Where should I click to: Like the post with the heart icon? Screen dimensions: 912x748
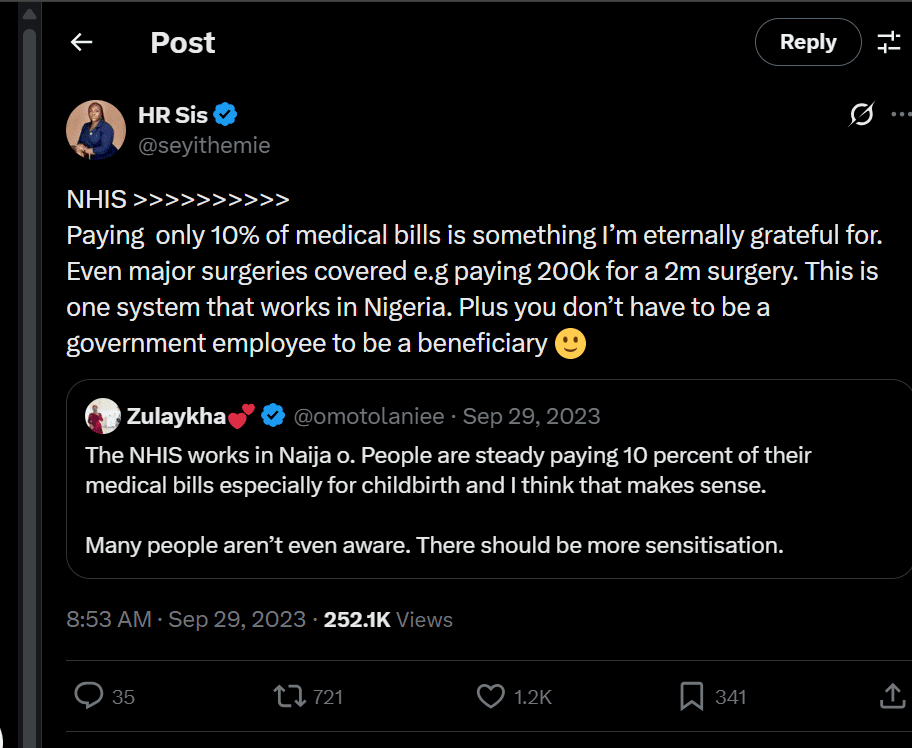[x=492, y=696]
